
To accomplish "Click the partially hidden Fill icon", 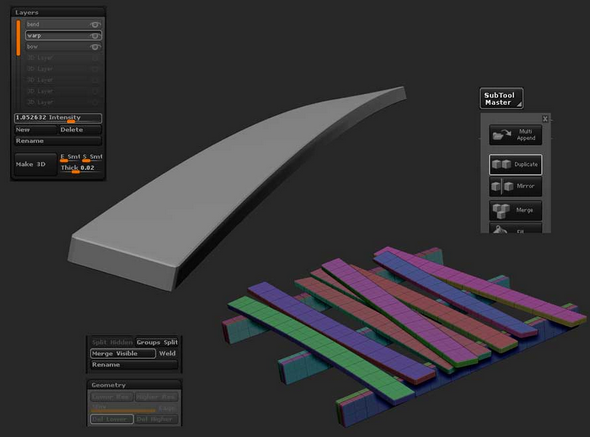I will pyautogui.click(x=500, y=229).
